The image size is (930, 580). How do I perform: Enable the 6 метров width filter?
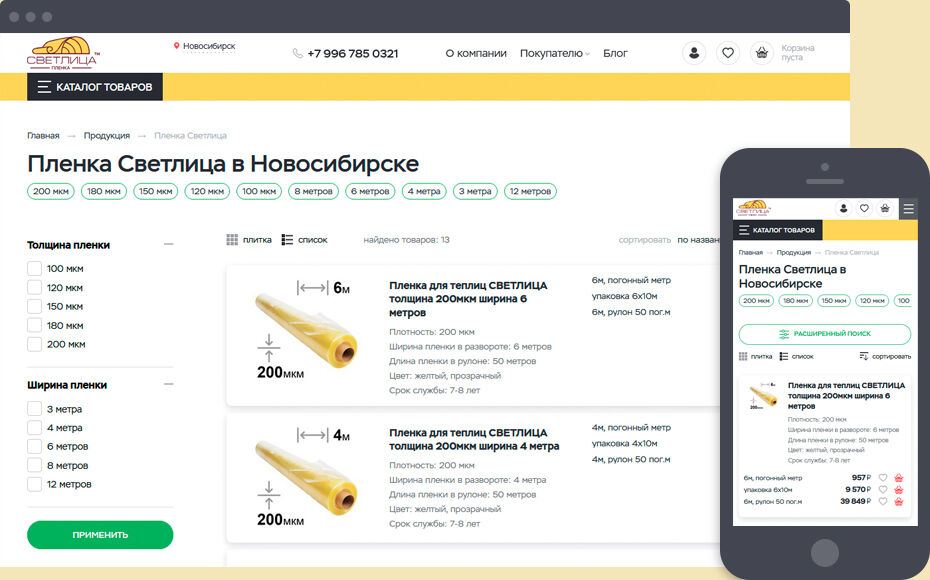(x=34, y=447)
